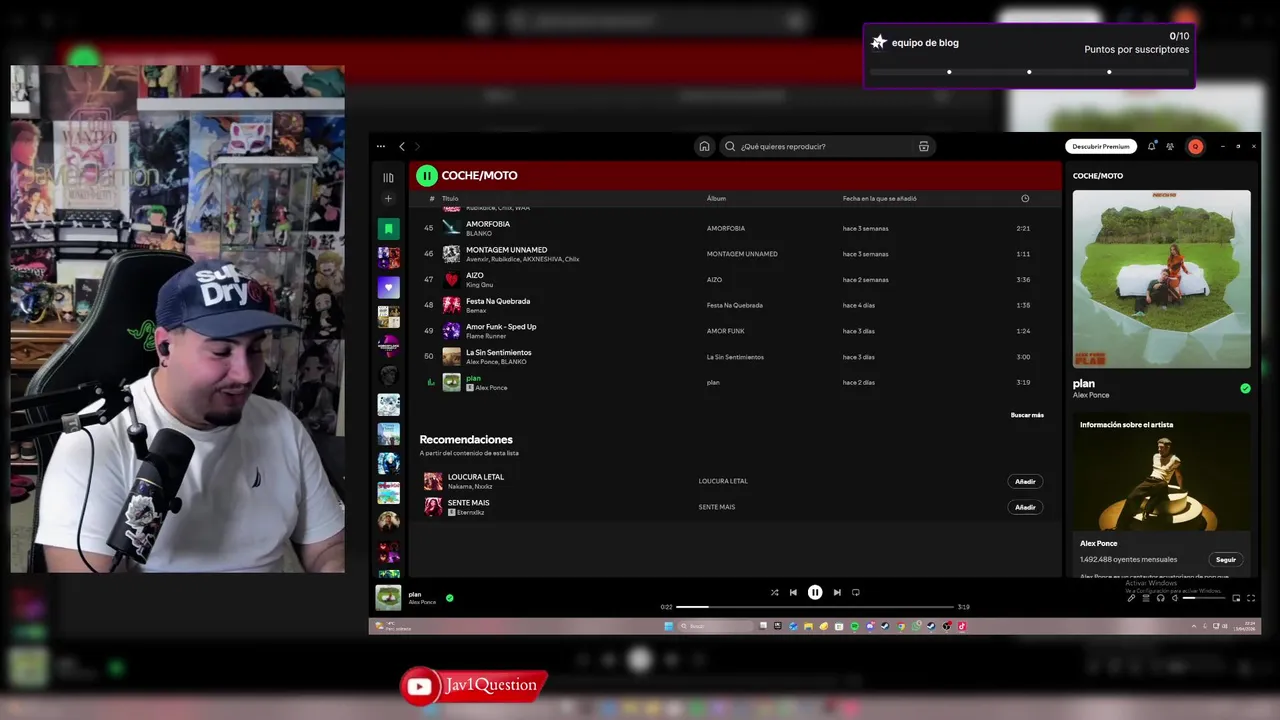Open the AMOR FUNK album link
1280x720 pixels.
point(725,331)
